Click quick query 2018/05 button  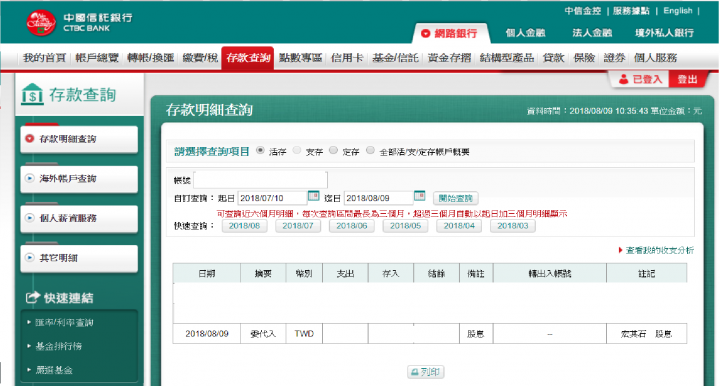coord(405,226)
